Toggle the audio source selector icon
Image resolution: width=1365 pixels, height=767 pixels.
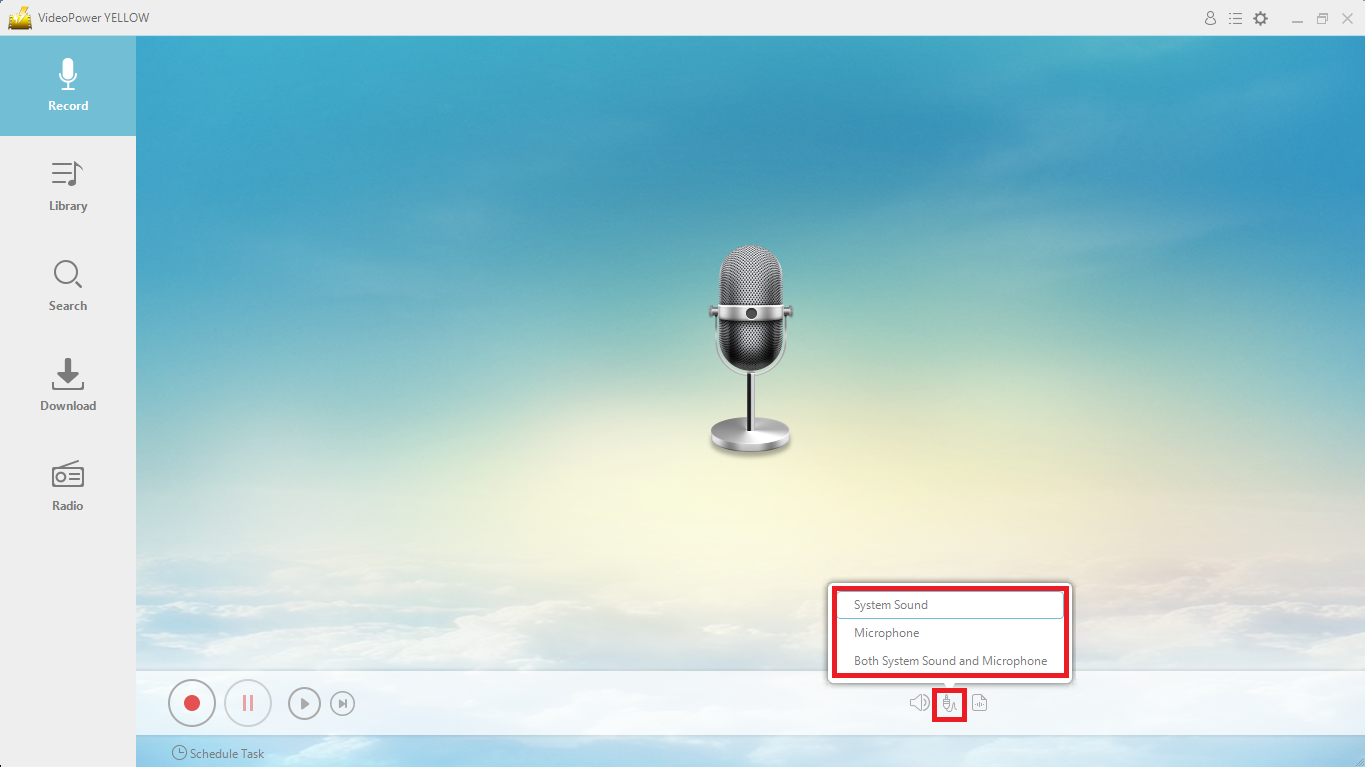(949, 704)
